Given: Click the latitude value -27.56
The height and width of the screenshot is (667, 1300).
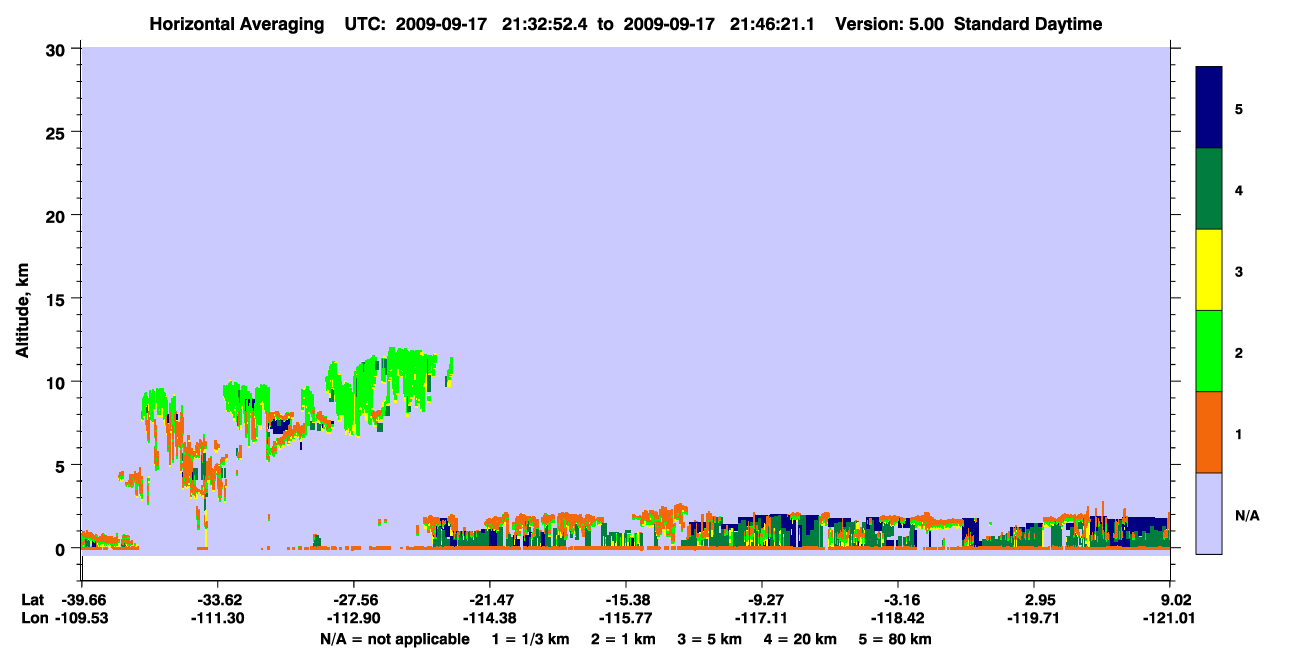Looking at the screenshot, I should tap(354, 600).
